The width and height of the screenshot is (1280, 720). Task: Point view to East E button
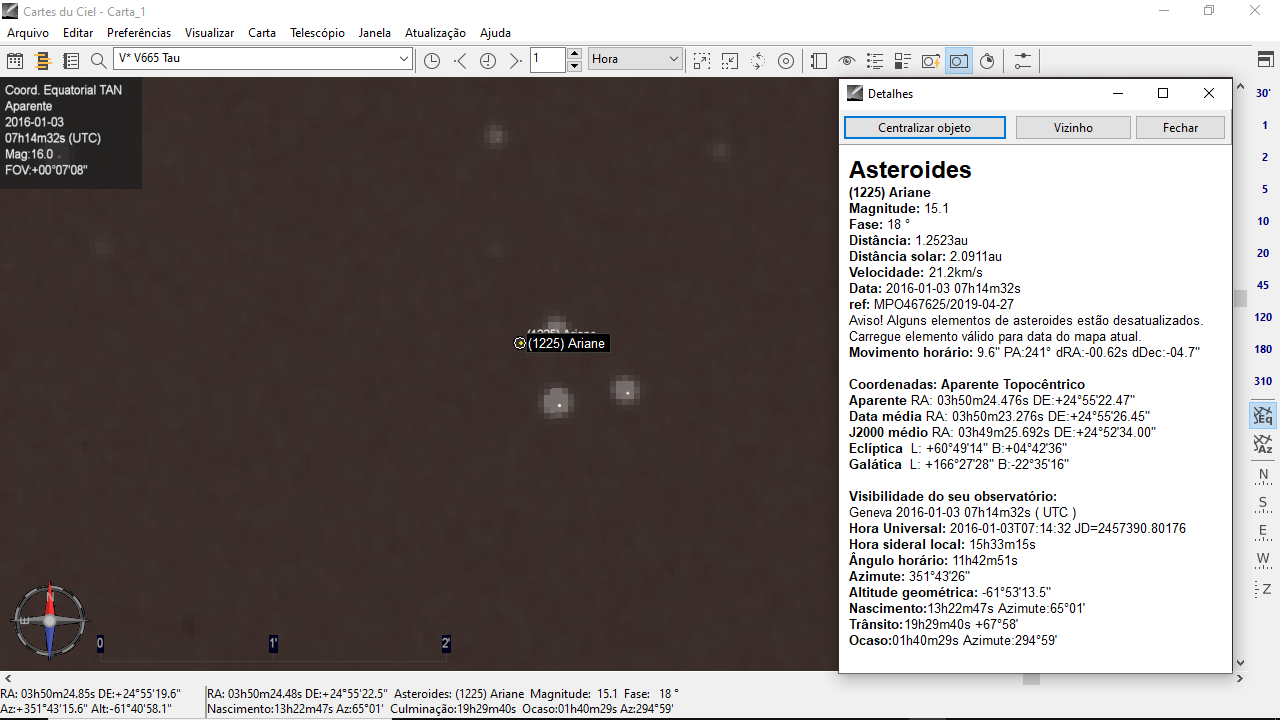point(1264,530)
